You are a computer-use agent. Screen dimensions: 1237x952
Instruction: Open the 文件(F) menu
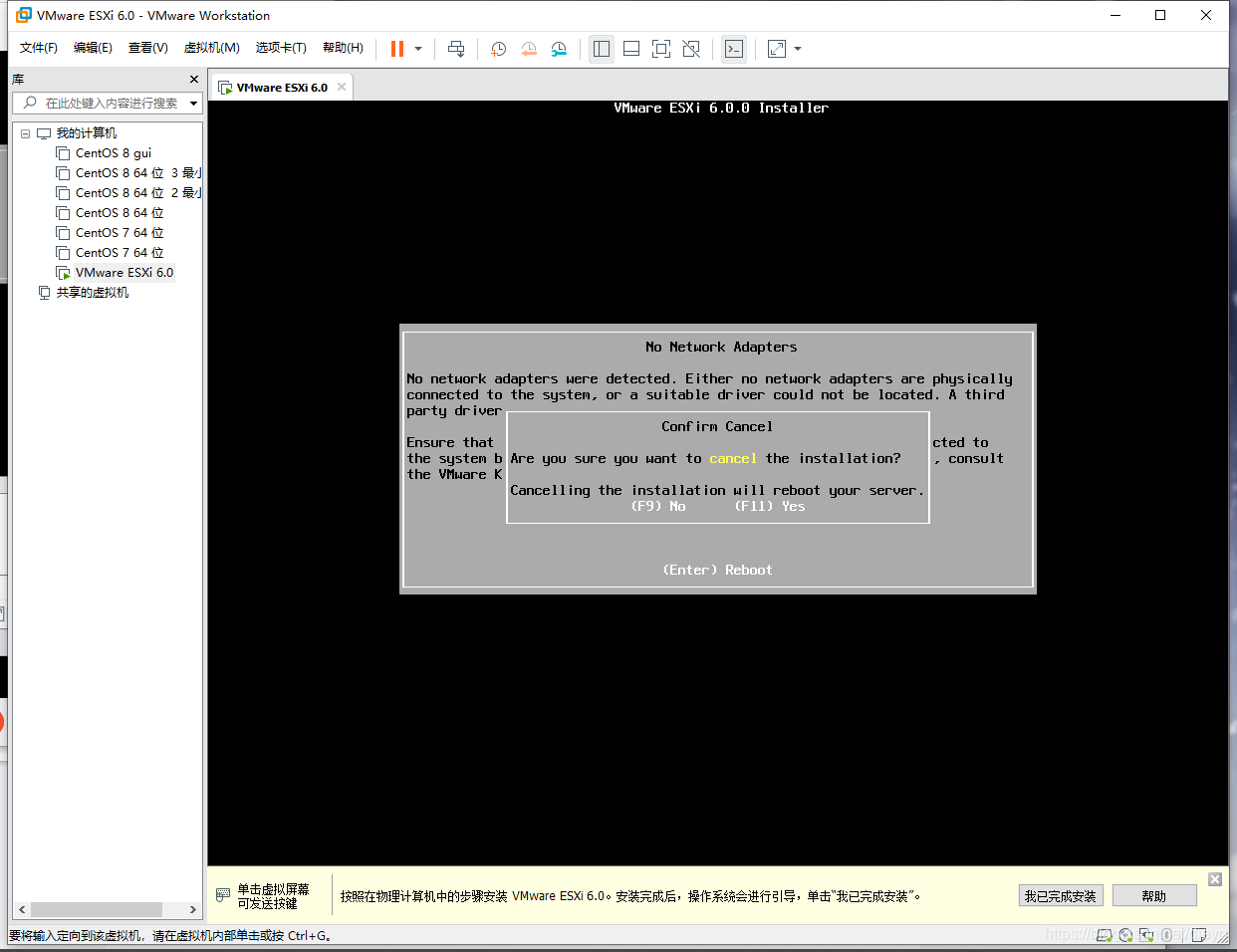39,48
